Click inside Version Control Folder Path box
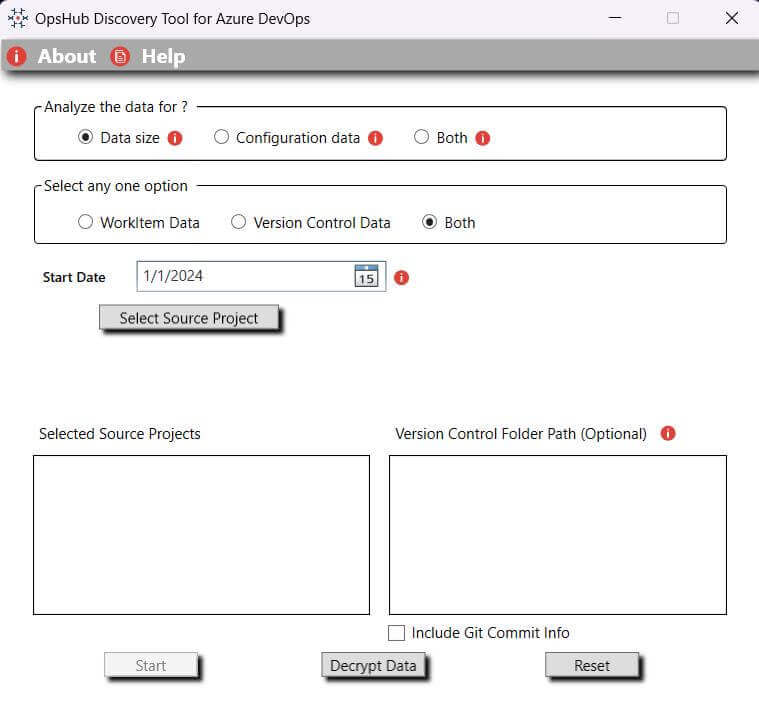This screenshot has height=708, width=759. coord(558,535)
